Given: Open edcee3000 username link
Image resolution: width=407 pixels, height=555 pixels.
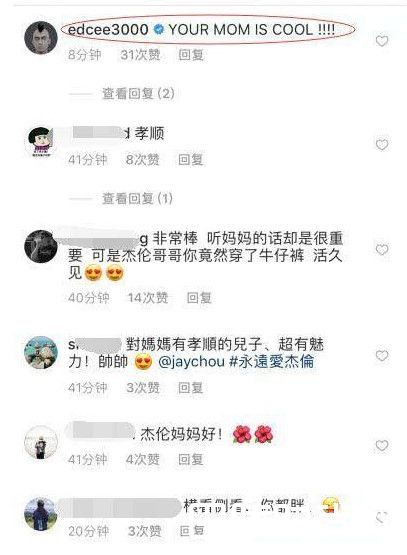Looking at the screenshot, I should 108,29.
